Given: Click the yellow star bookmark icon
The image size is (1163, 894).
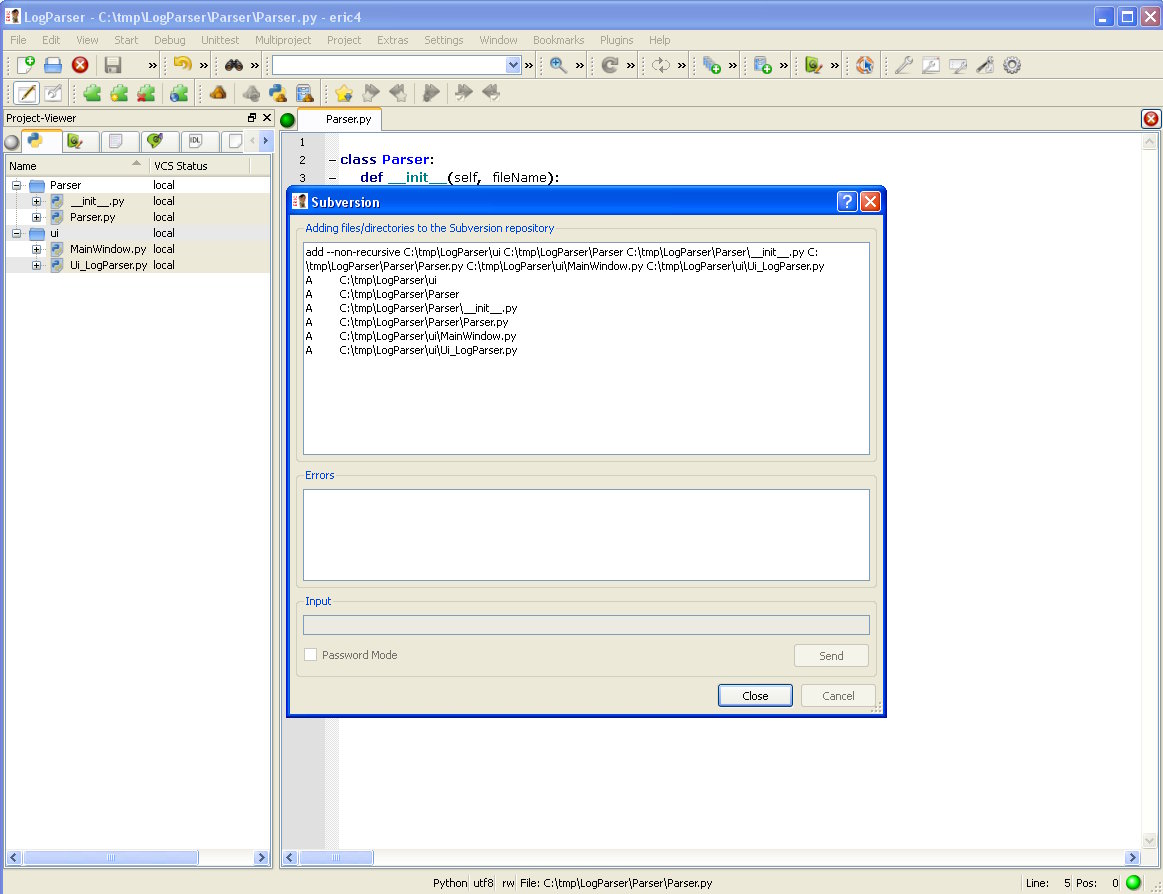Looking at the screenshot, I should pyautogui.click(x=344, y=93).
